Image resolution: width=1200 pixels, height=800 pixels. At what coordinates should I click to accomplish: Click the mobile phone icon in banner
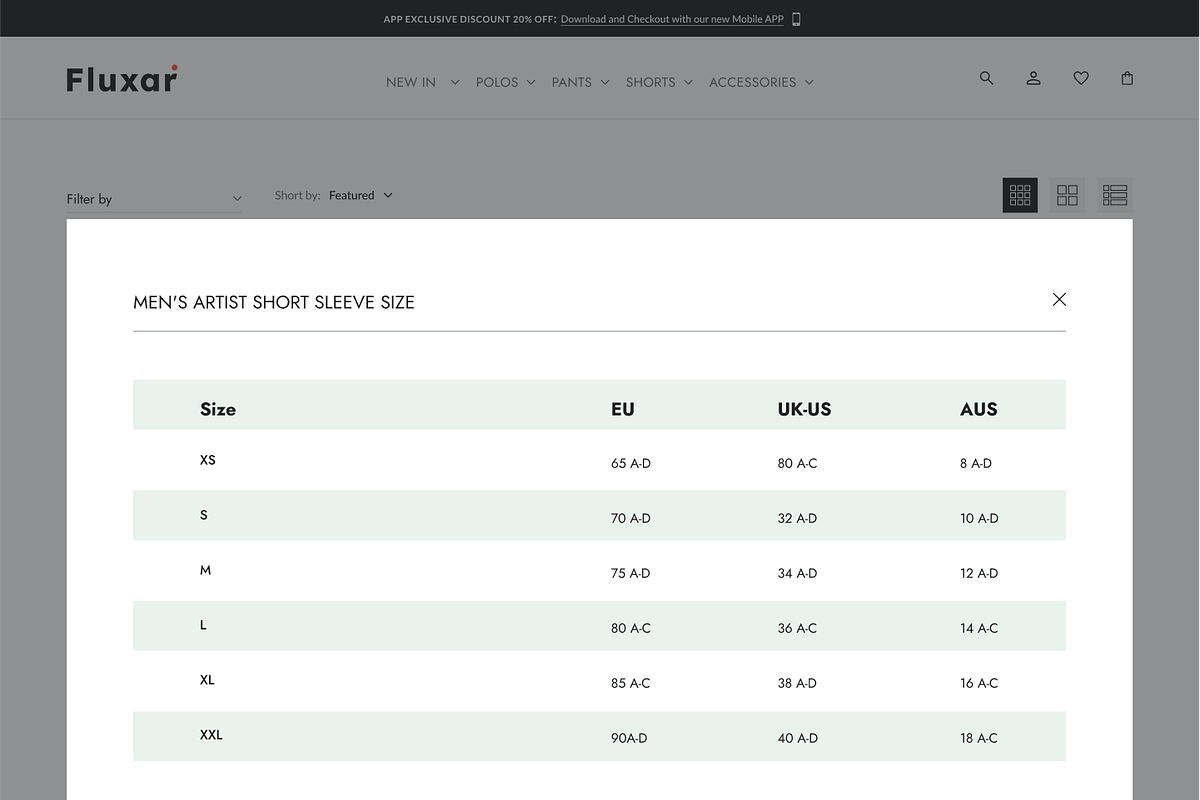(796, 19)
